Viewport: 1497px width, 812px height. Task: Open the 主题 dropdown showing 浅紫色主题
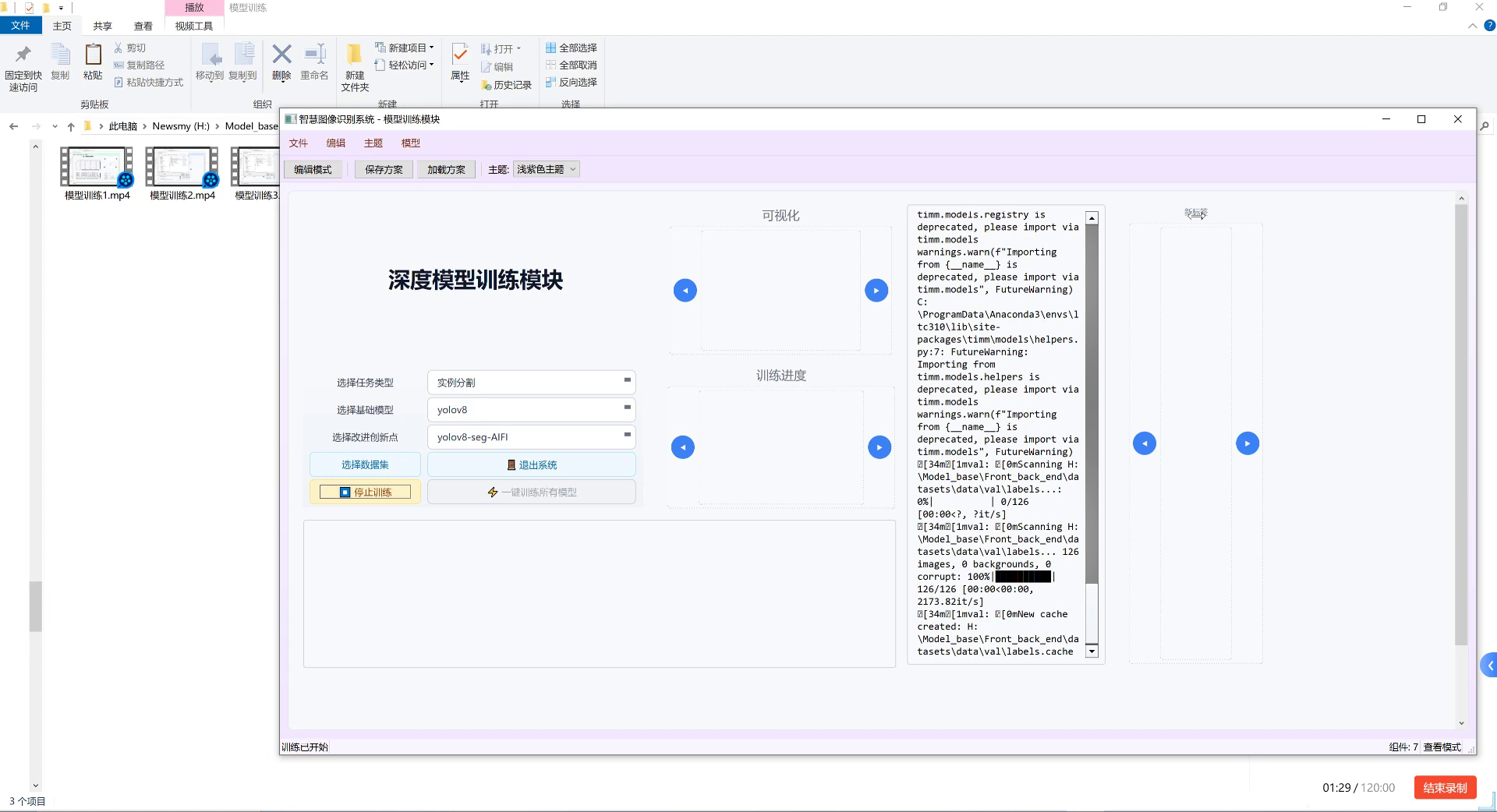click(x=546, y=169)
